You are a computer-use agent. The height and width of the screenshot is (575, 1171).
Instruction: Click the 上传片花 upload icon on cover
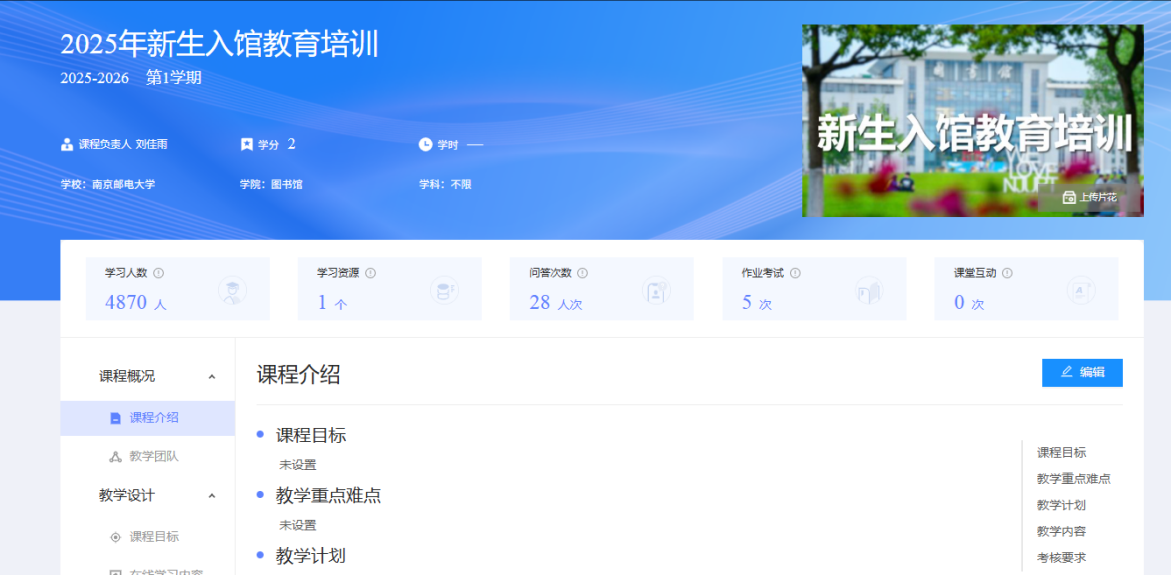click(1069, 198)
